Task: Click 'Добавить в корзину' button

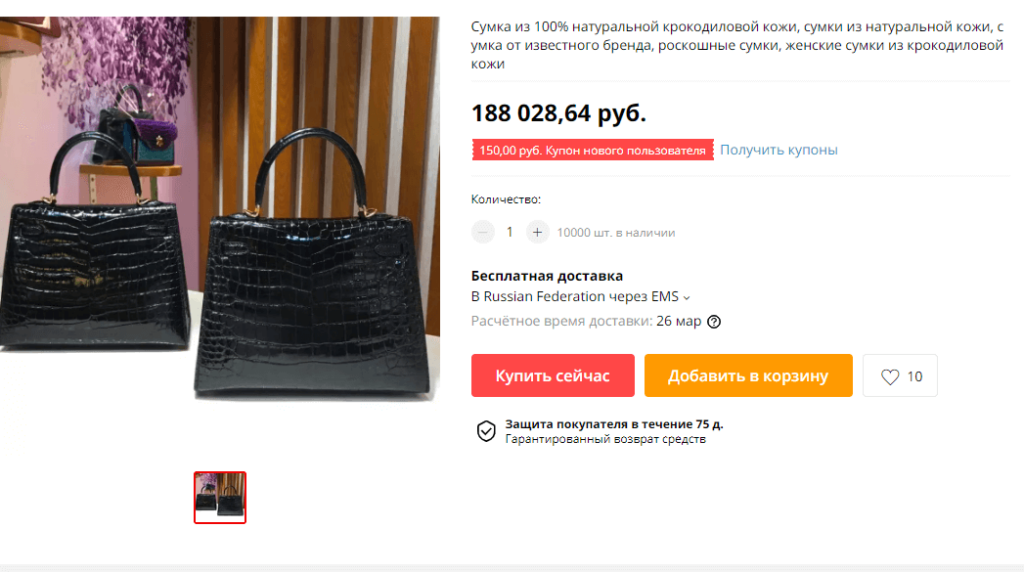Action: coord(748,375)
